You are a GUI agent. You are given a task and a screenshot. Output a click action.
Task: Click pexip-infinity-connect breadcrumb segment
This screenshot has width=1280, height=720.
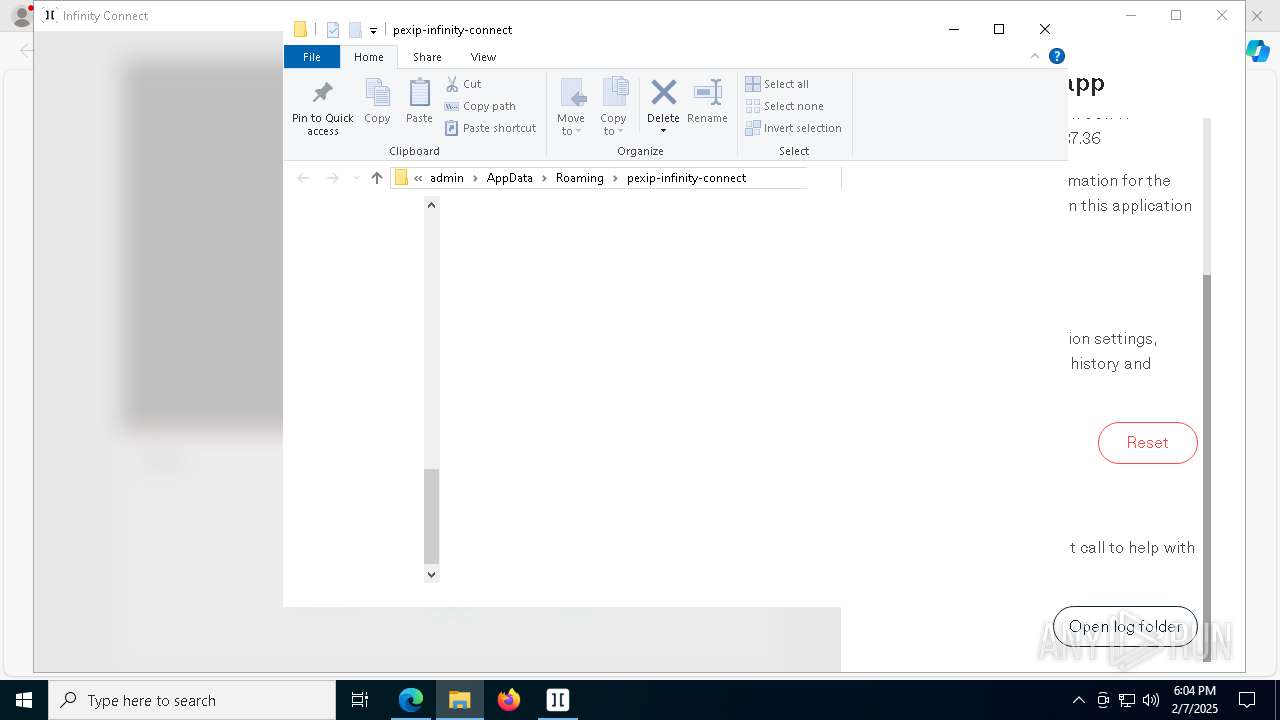click(x=686, y=178)
